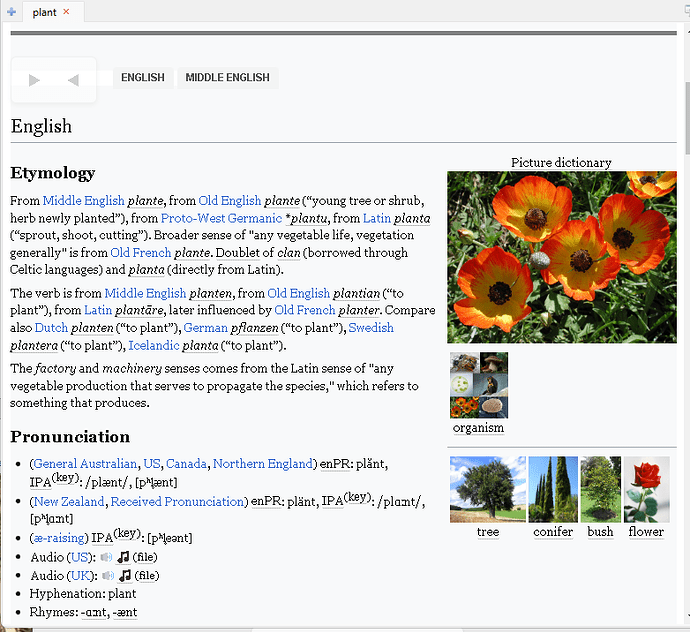Close the plant tab

click(66, 12)
